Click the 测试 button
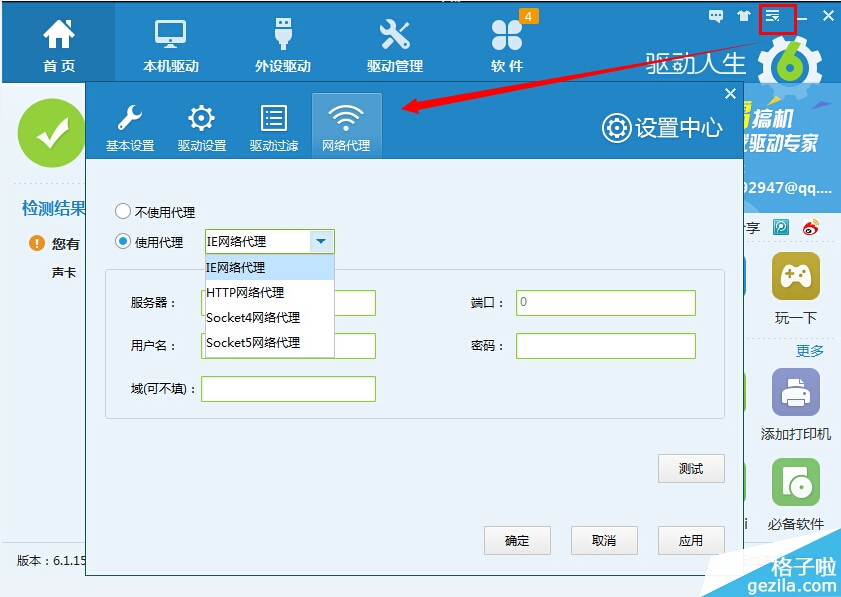 click(690, 469)
